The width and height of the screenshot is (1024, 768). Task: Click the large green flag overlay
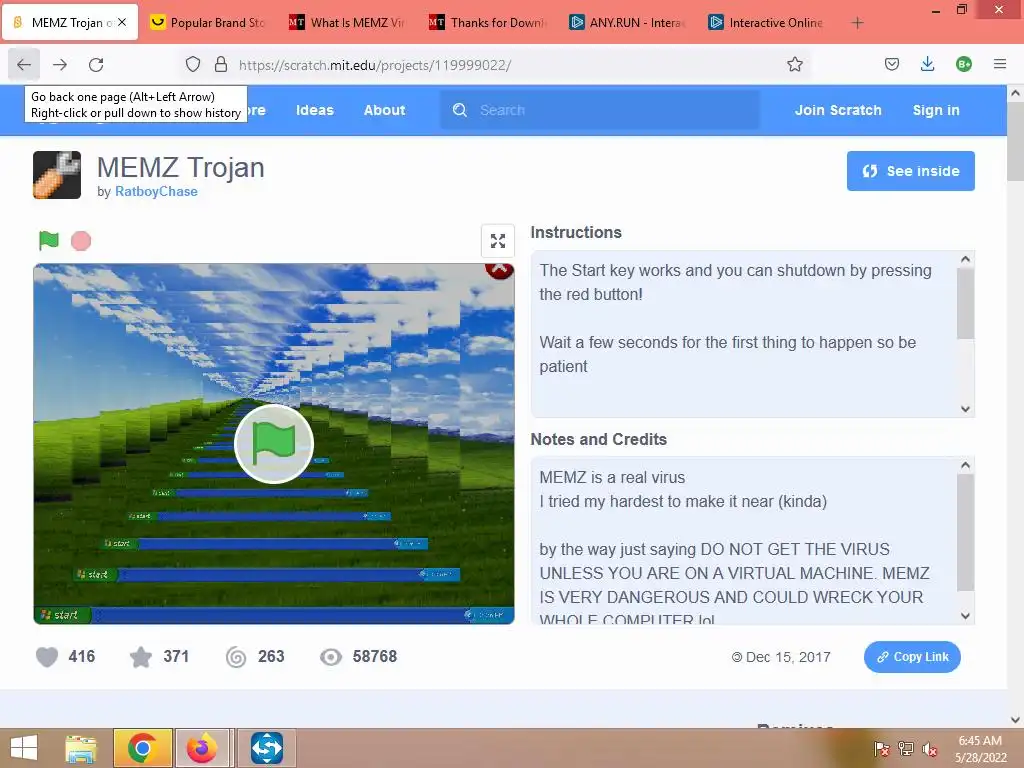pos(274,444)
